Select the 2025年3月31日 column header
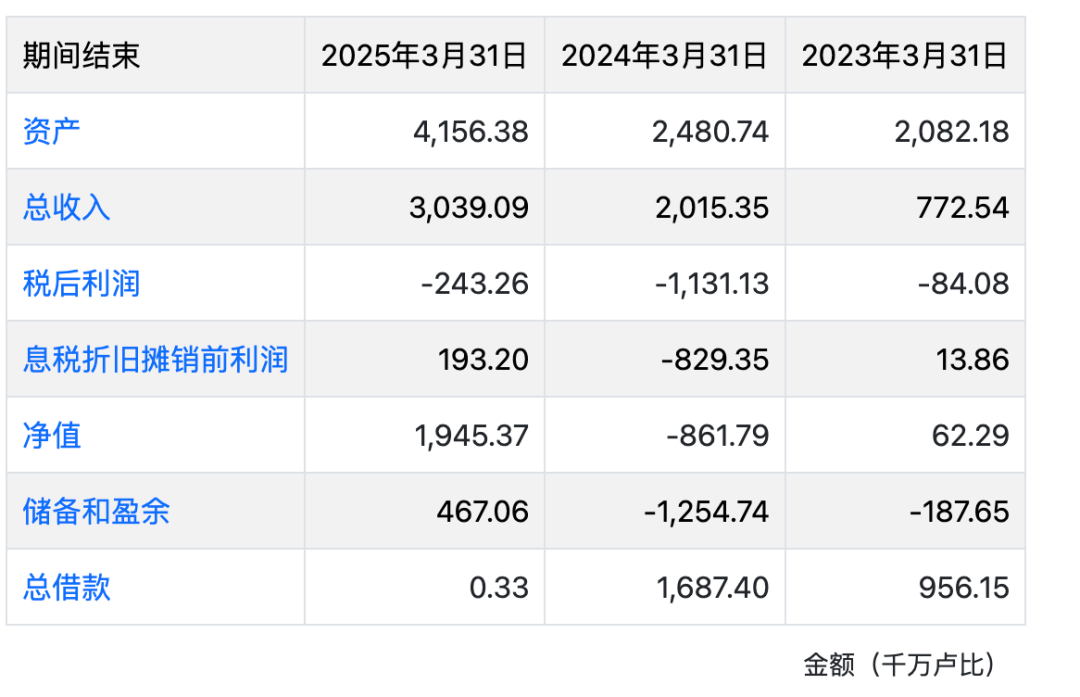 tap(424, 56)
